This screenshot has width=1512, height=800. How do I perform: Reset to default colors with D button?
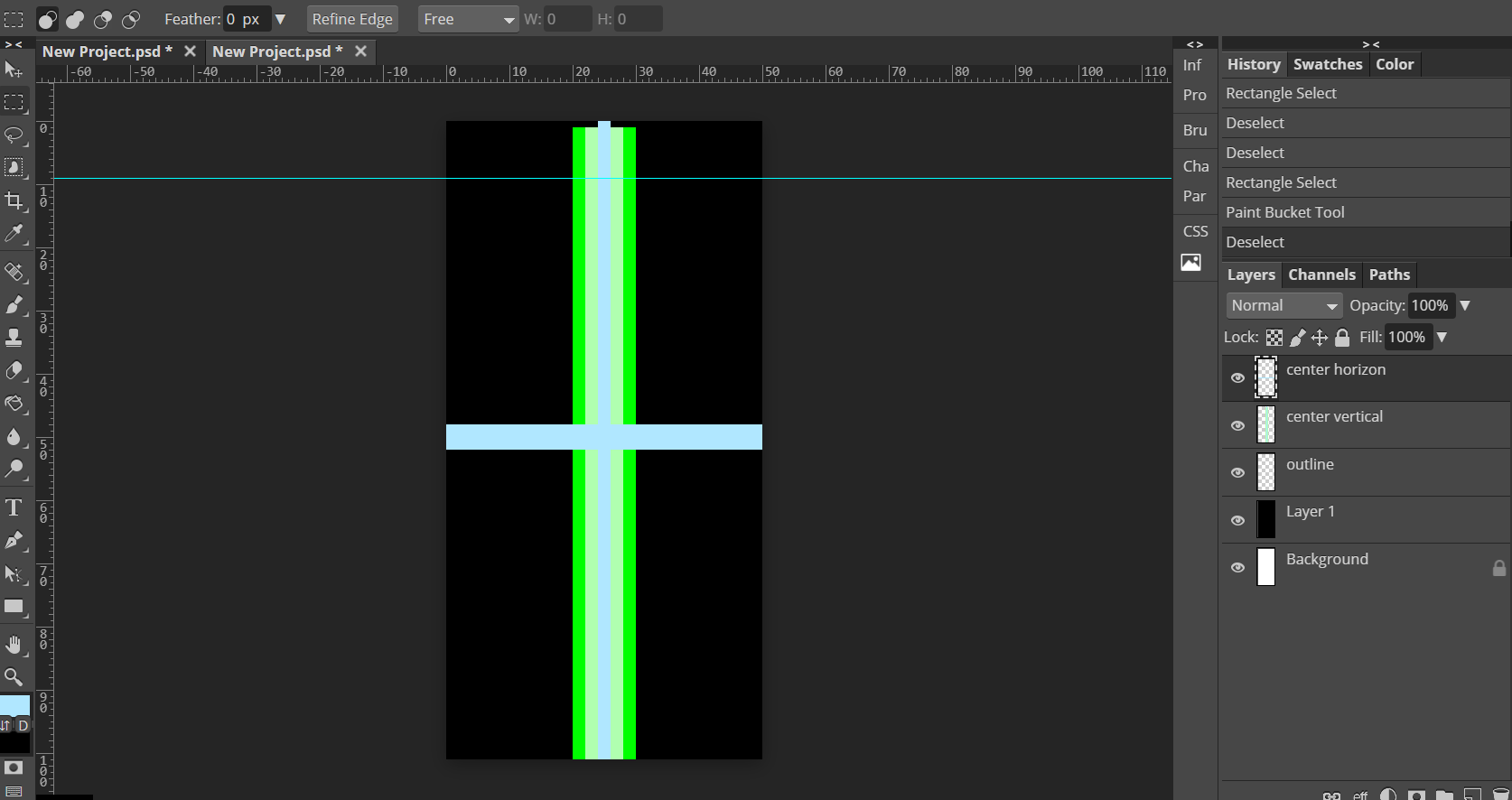[x=23, y=725]
